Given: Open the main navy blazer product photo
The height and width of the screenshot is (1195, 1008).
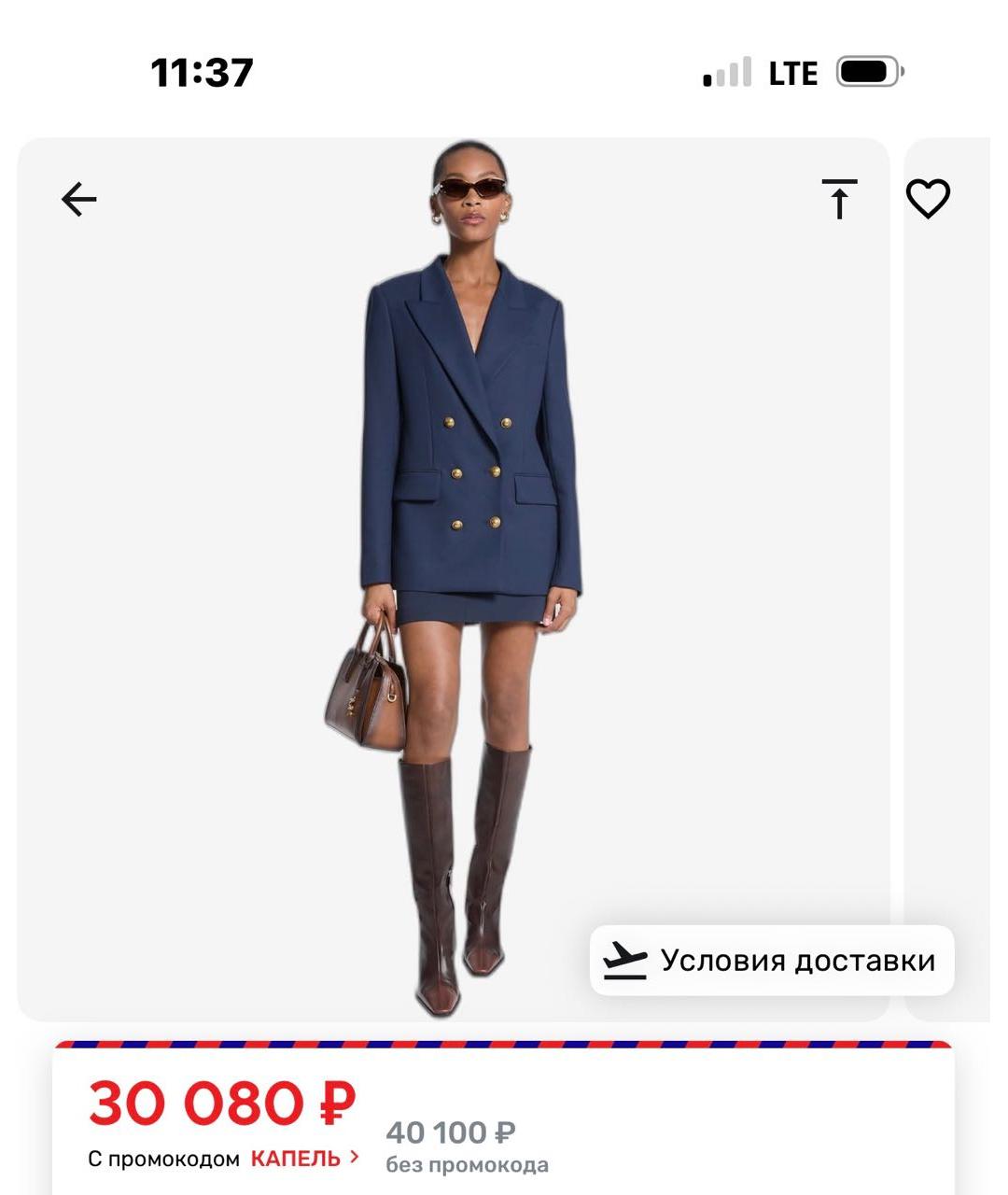Looking at the screenshot, I should coord(454,579).
